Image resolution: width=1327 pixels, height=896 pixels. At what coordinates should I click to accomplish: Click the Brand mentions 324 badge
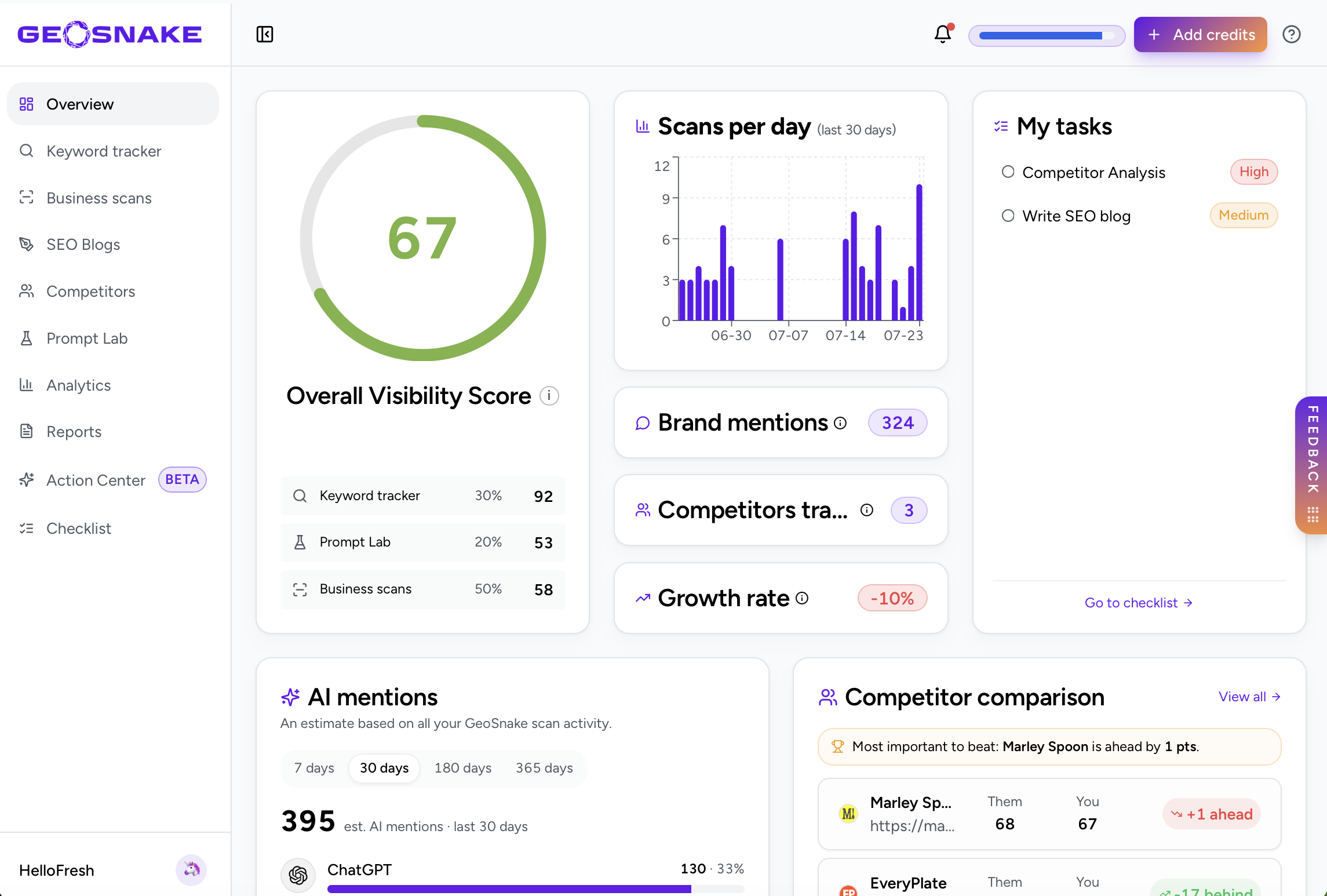(898, 422)
